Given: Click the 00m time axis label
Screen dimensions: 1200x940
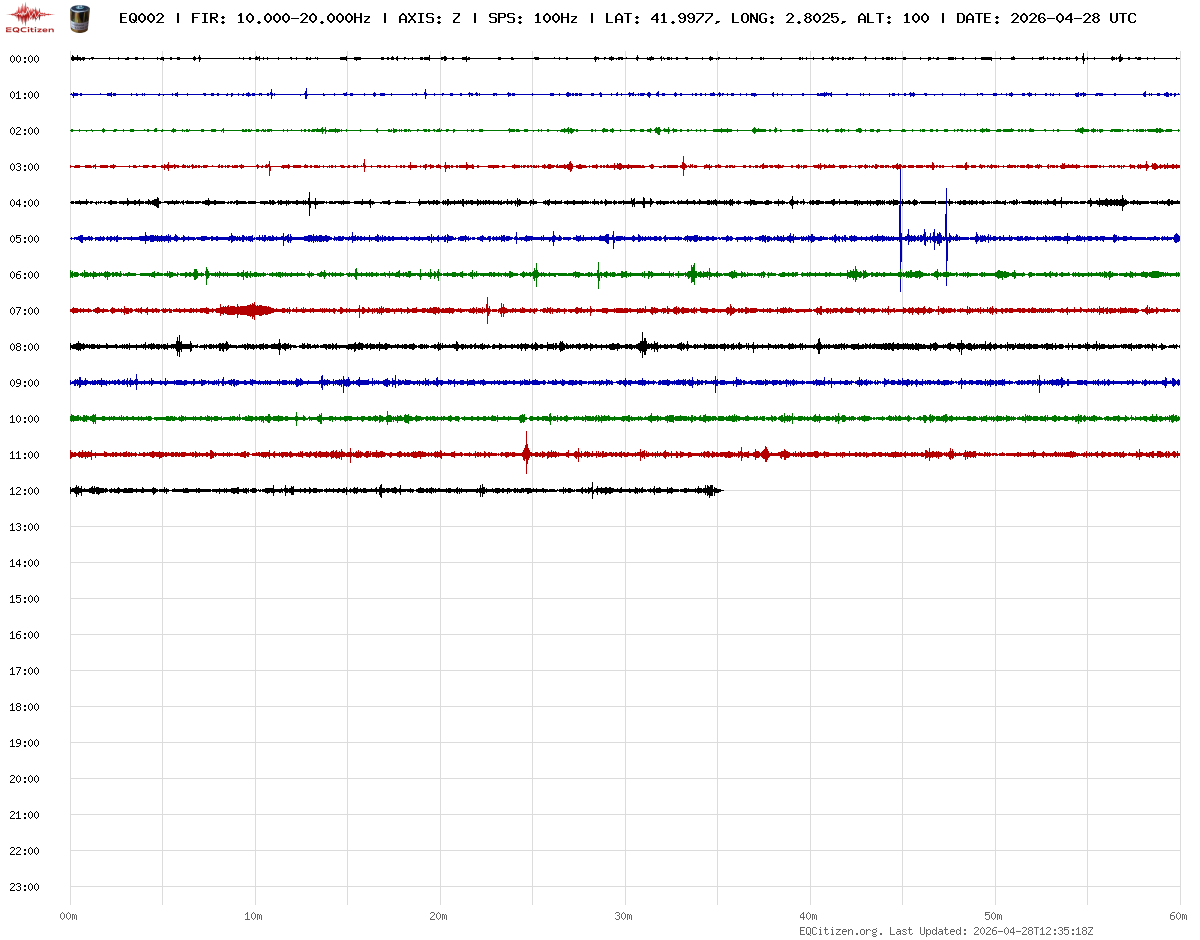Looking at the screenshot, I should [69, 916].
